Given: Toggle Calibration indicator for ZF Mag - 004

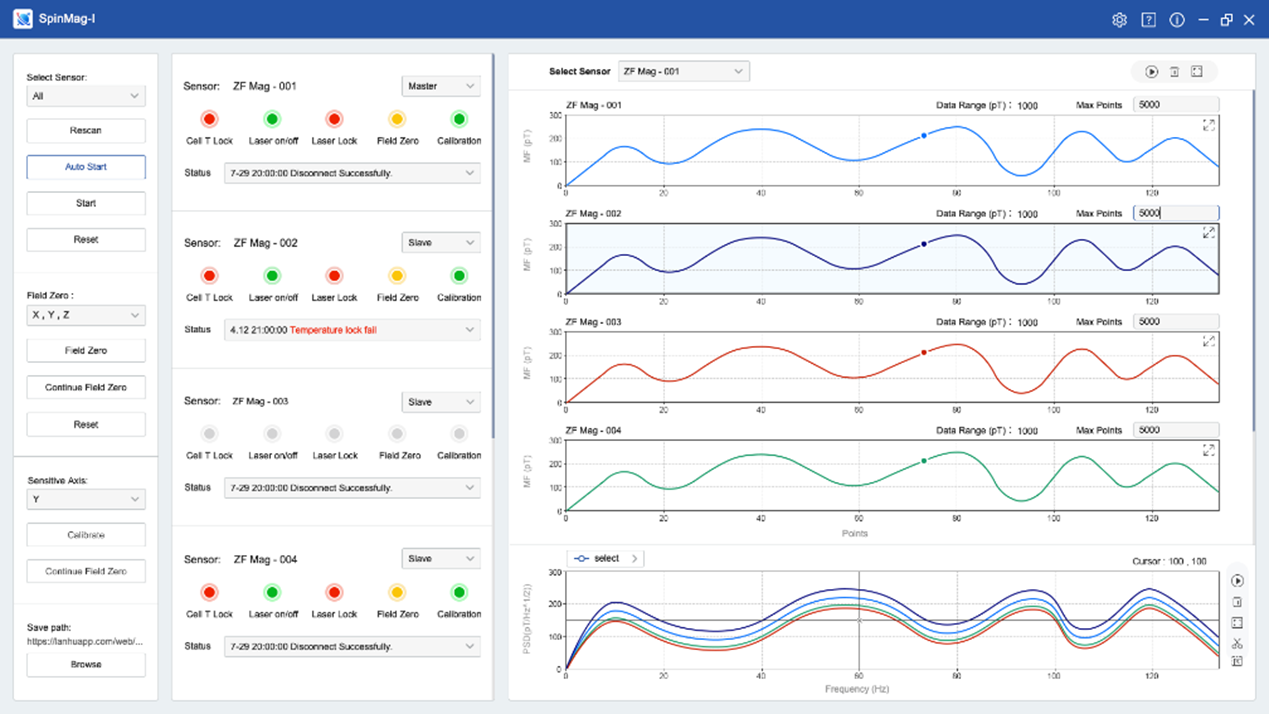Looking at the screenshot, I should [459, 593].
